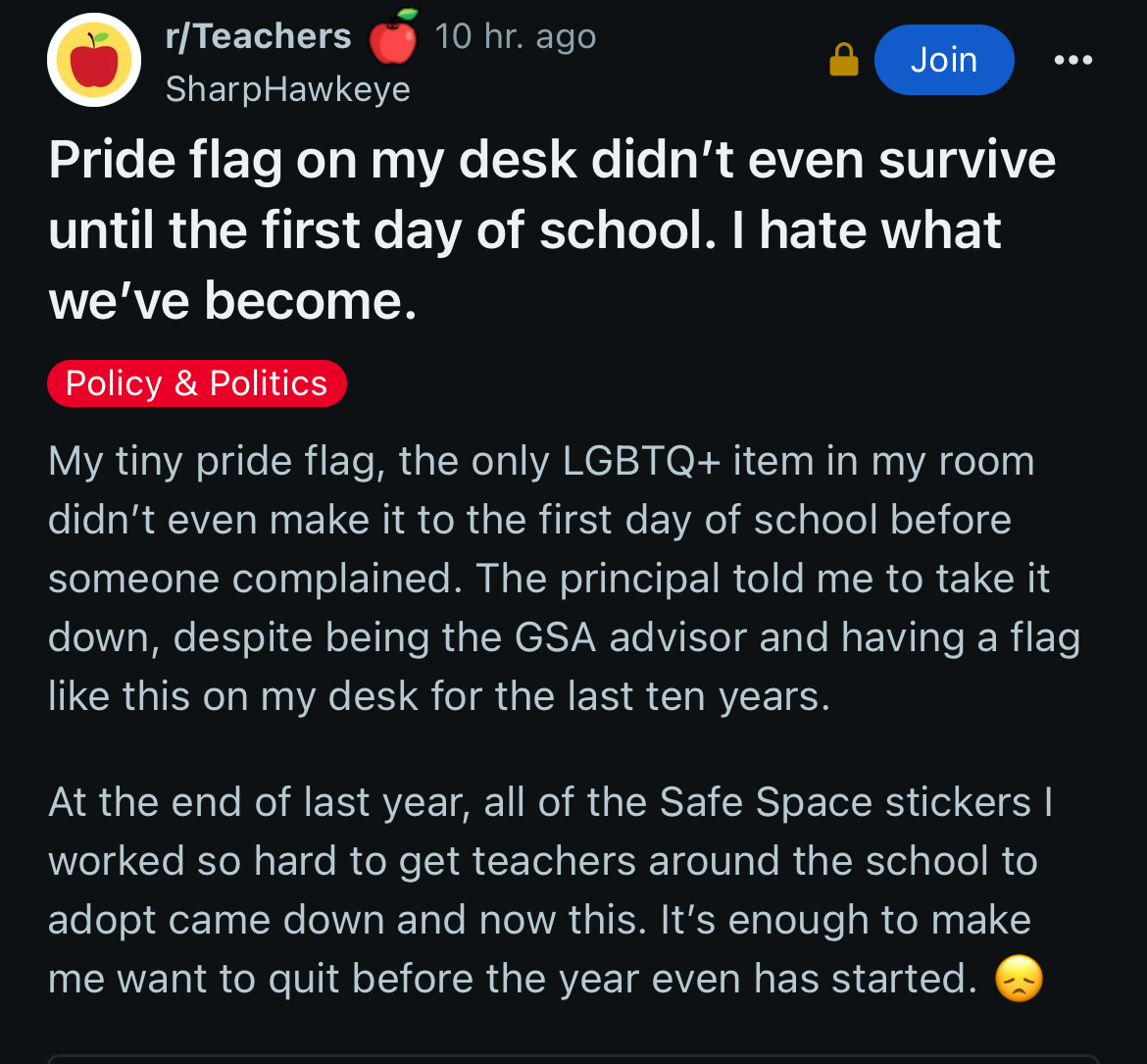Click the bordered box below the post
Screen dimensions: 1147x1064
[573, 1057]
